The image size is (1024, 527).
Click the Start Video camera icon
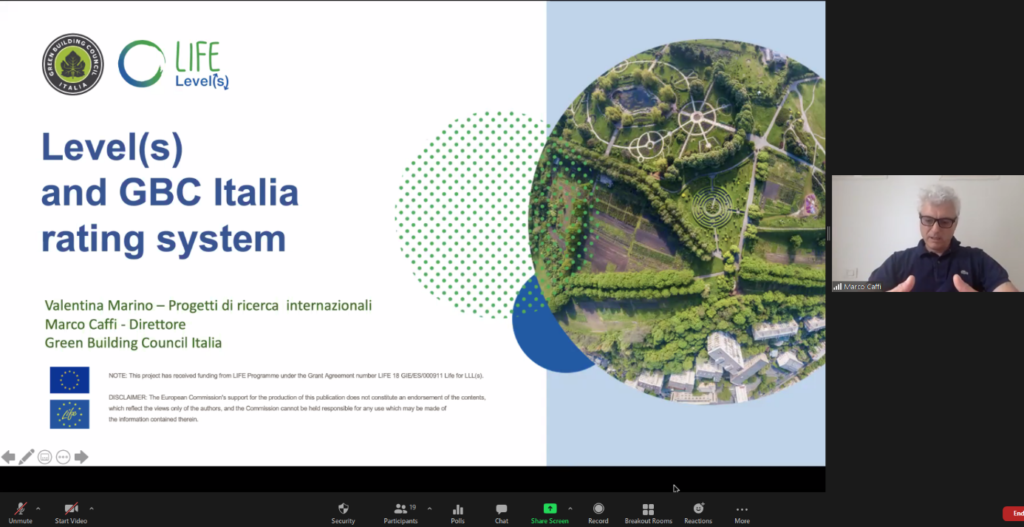[x=71, y=509]
